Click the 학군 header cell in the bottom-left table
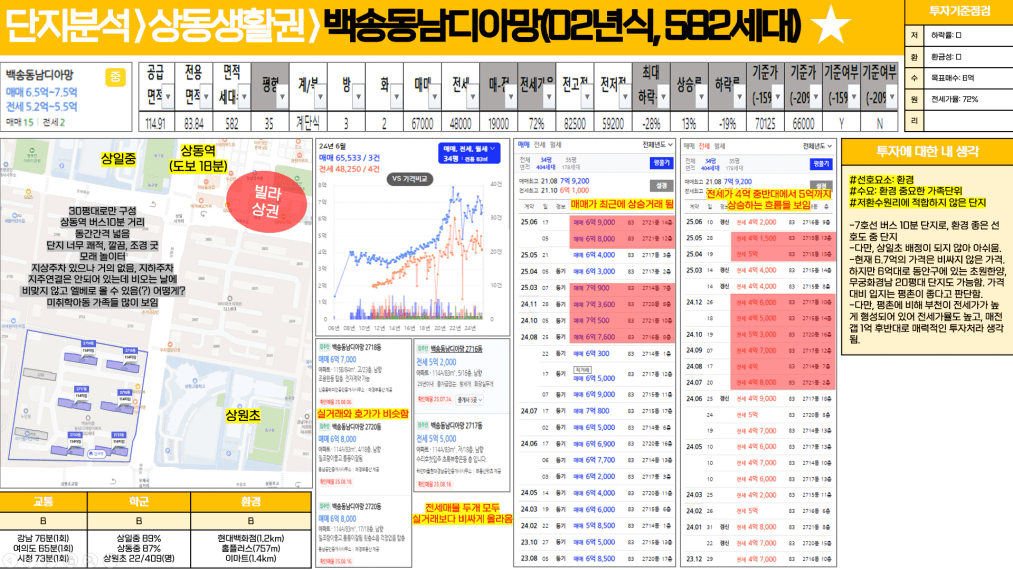The image size is (1013, 570). point(139,502)
